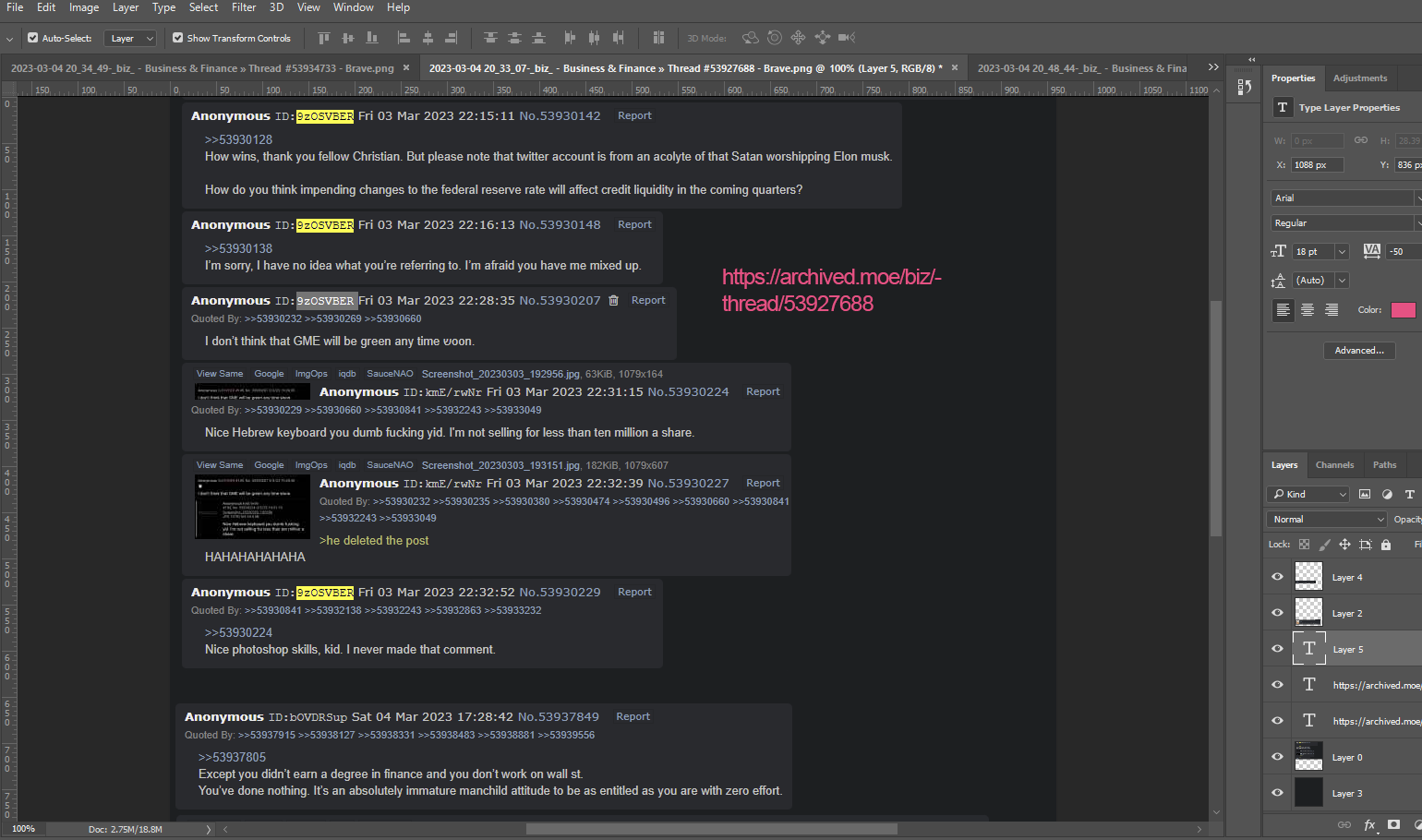Click the align horizontal centers icon
This screenshot has height=840, width=1422.
[428, 38]
